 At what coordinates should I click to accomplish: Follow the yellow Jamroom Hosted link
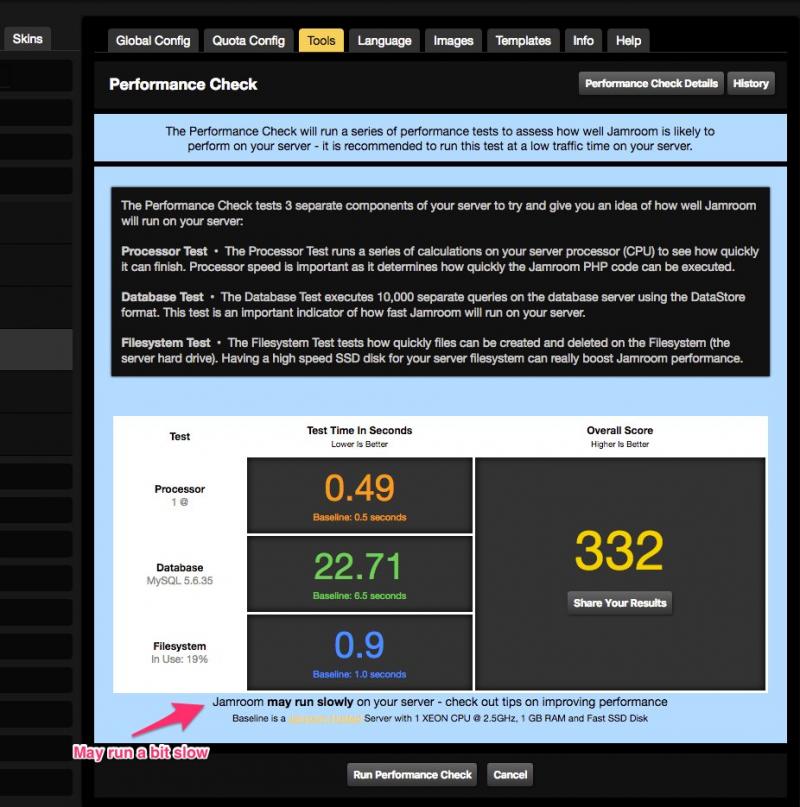click(x=318, y=718)
